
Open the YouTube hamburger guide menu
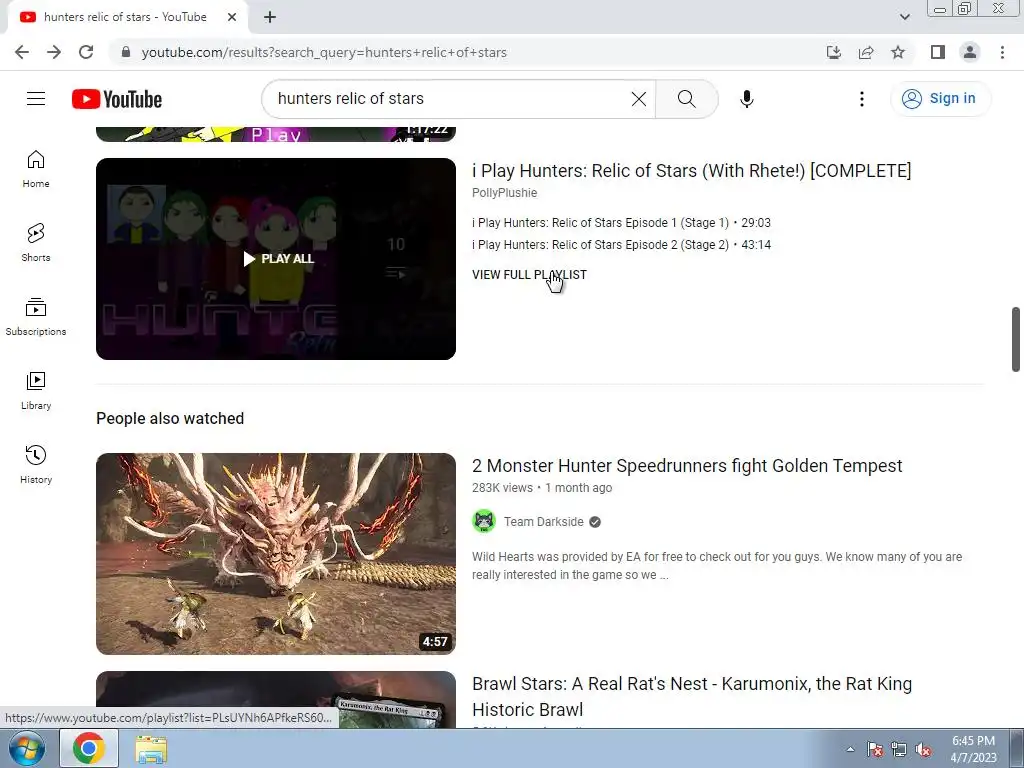pos(36,99)
